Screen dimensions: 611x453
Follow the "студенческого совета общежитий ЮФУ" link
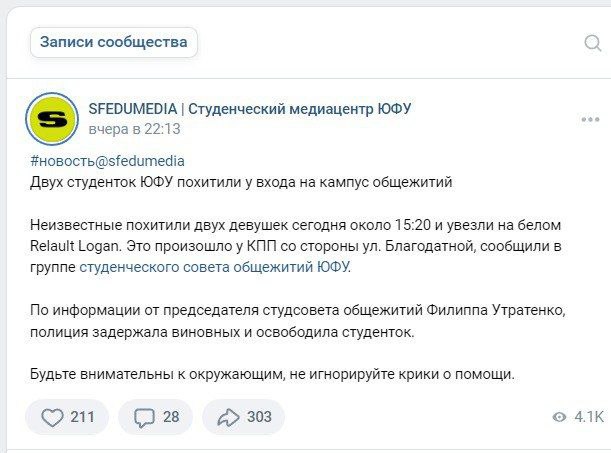215,267
